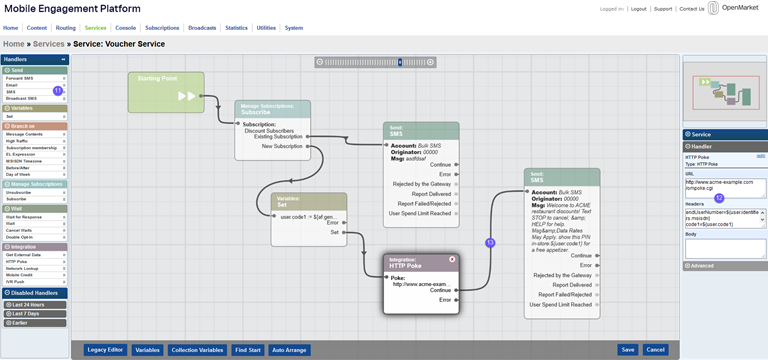This screenshot has height=360, width=768.
Task: Collapse the Integration handlers group
Action: point(7,247)
